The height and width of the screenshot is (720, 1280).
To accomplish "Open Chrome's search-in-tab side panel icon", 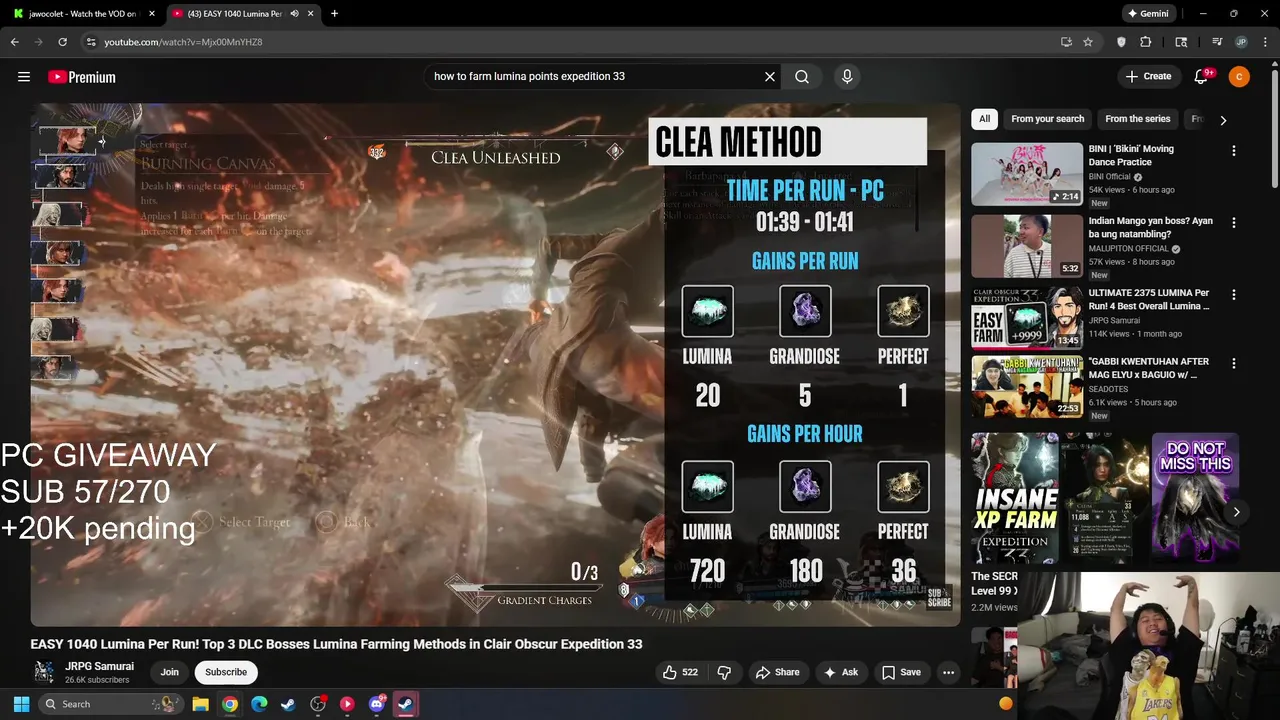I will click(1181, 42).
